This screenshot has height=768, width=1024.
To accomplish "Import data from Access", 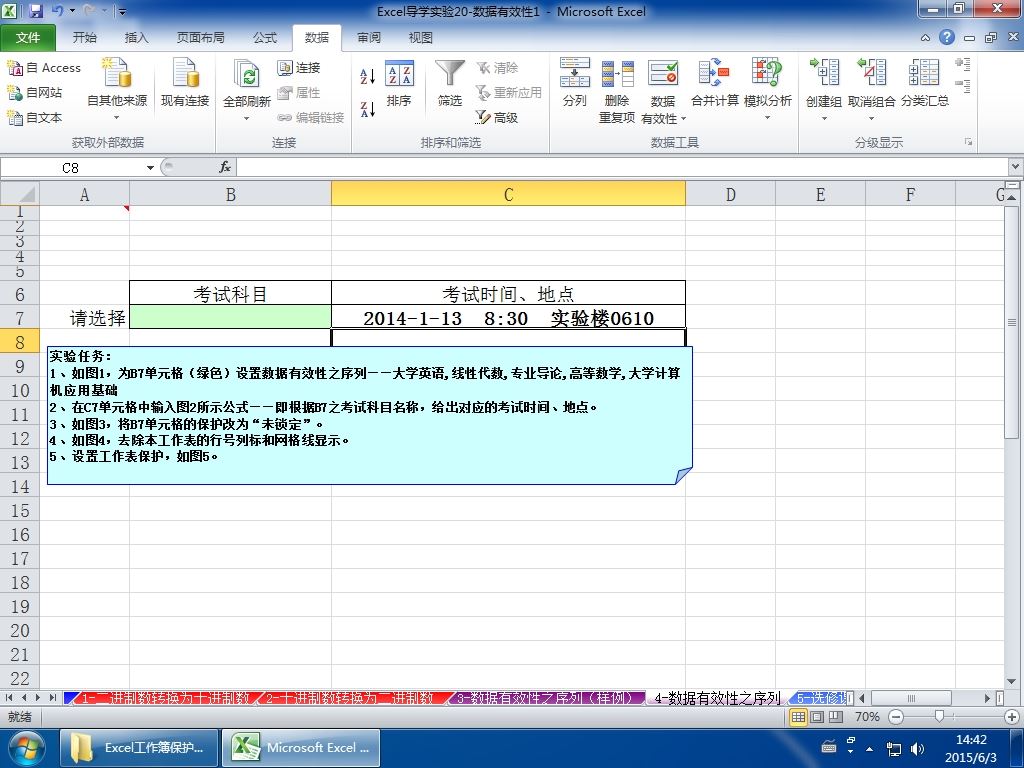I will 44,68.
